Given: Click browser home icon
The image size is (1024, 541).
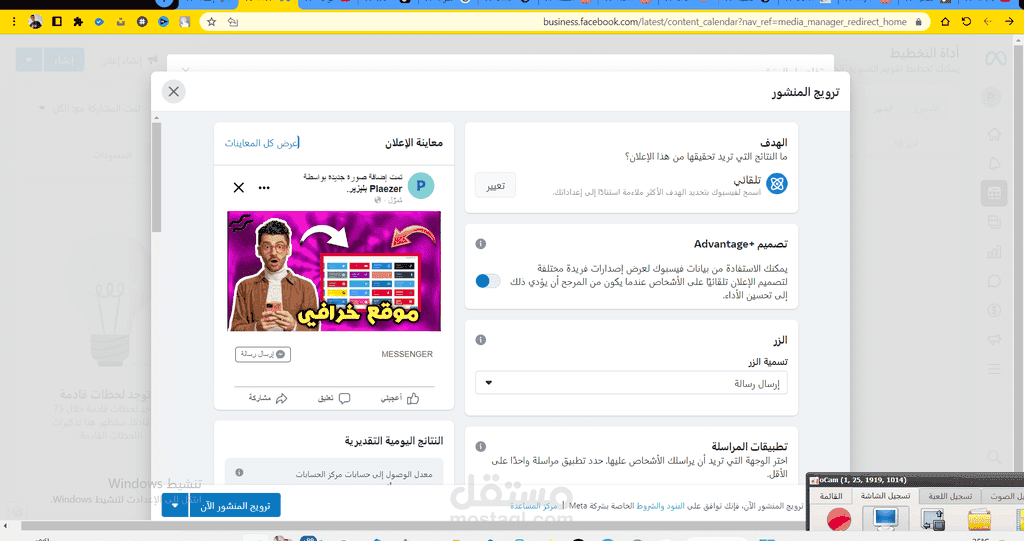Looking at the screenshot, I should click(x=945, y=22).
